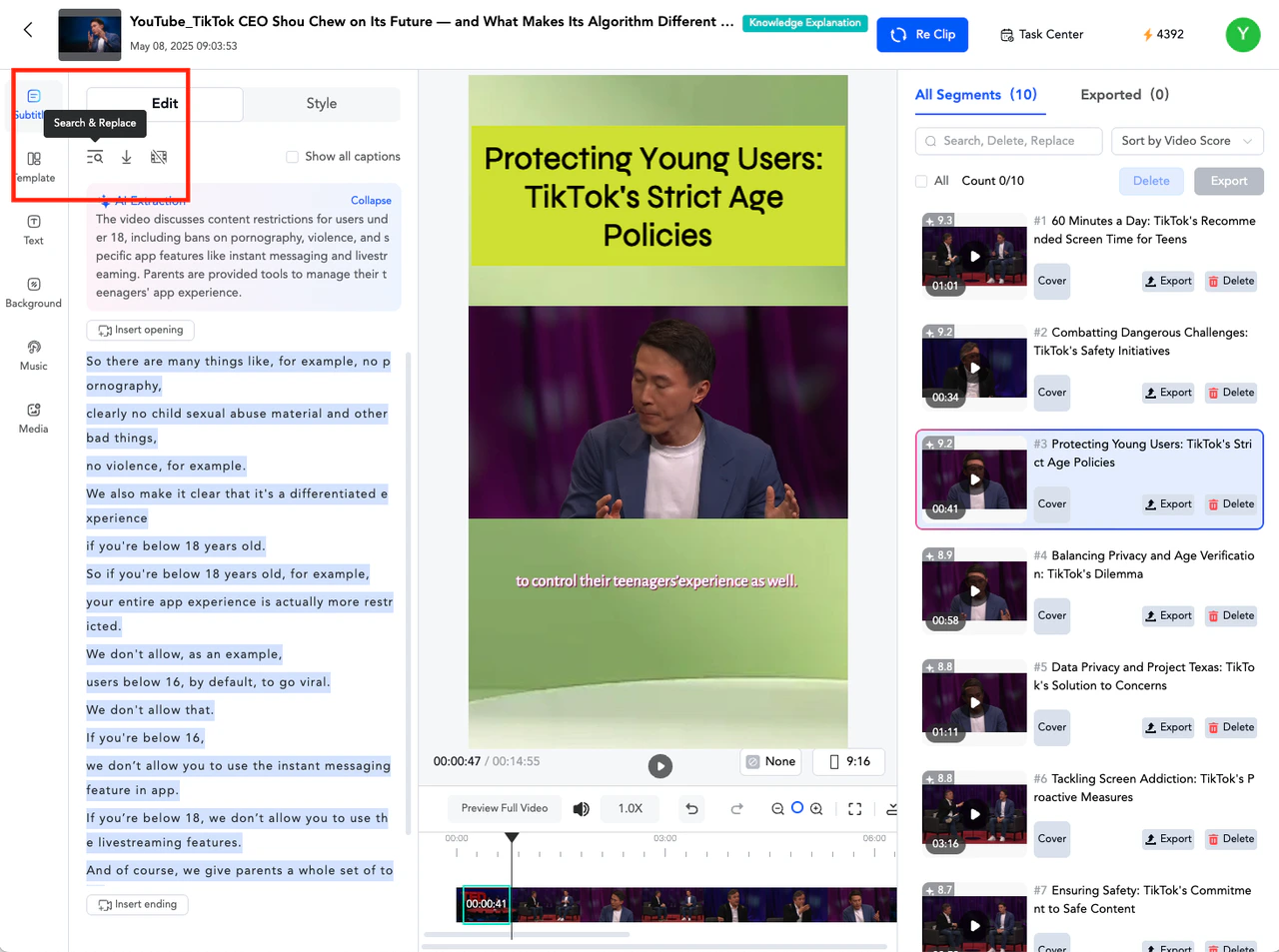Open the 1.0X playback speed selector
Screen dimensions: 1279x952
(x=631, y=808)
